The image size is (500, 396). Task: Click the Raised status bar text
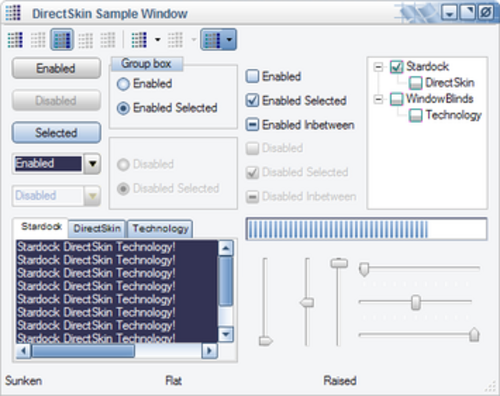pos(340,381)
